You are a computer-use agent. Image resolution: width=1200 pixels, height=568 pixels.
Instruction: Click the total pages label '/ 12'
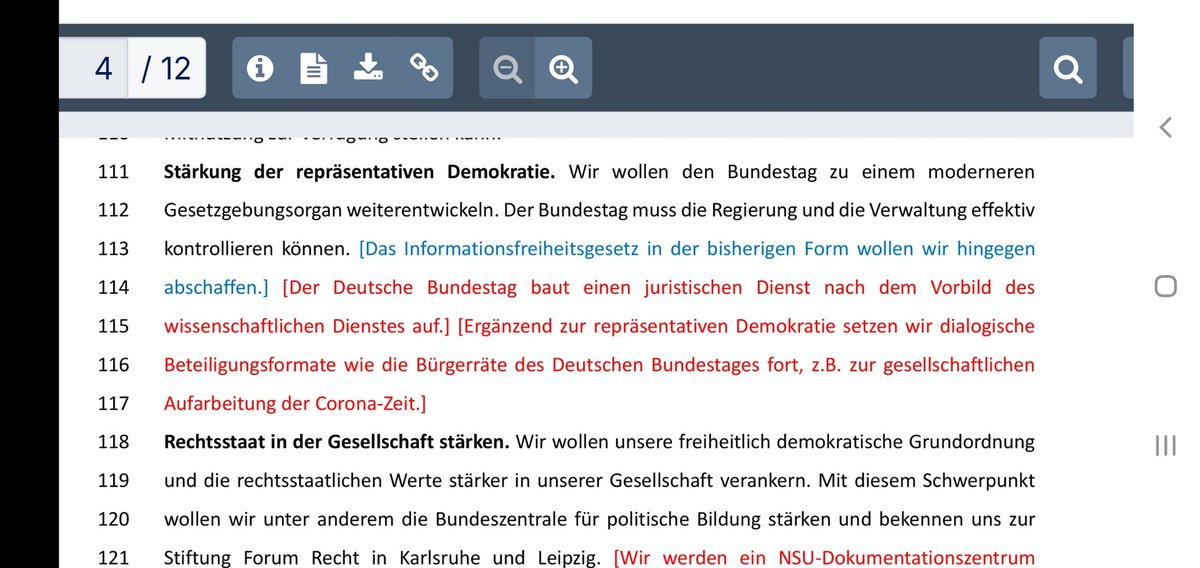(166, 68)
